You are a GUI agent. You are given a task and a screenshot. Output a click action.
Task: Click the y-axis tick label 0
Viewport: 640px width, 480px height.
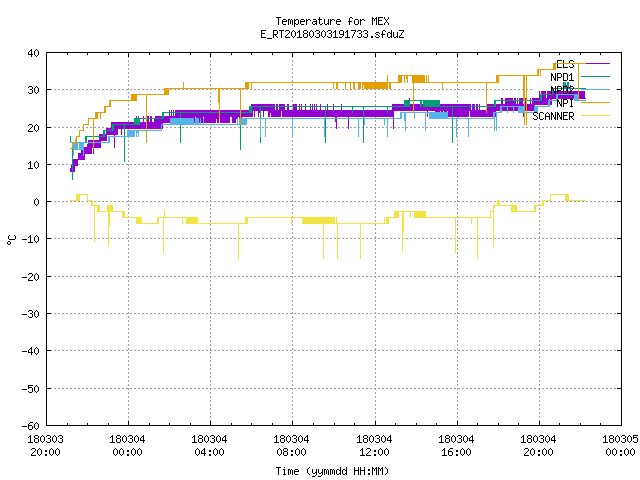[x=37, y=202]
